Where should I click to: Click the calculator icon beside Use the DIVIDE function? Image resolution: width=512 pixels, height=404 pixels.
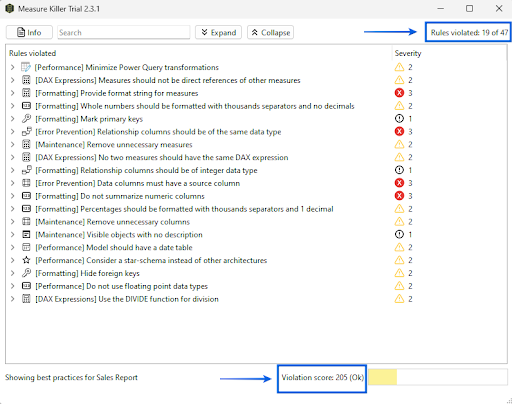tap(26, 299)
